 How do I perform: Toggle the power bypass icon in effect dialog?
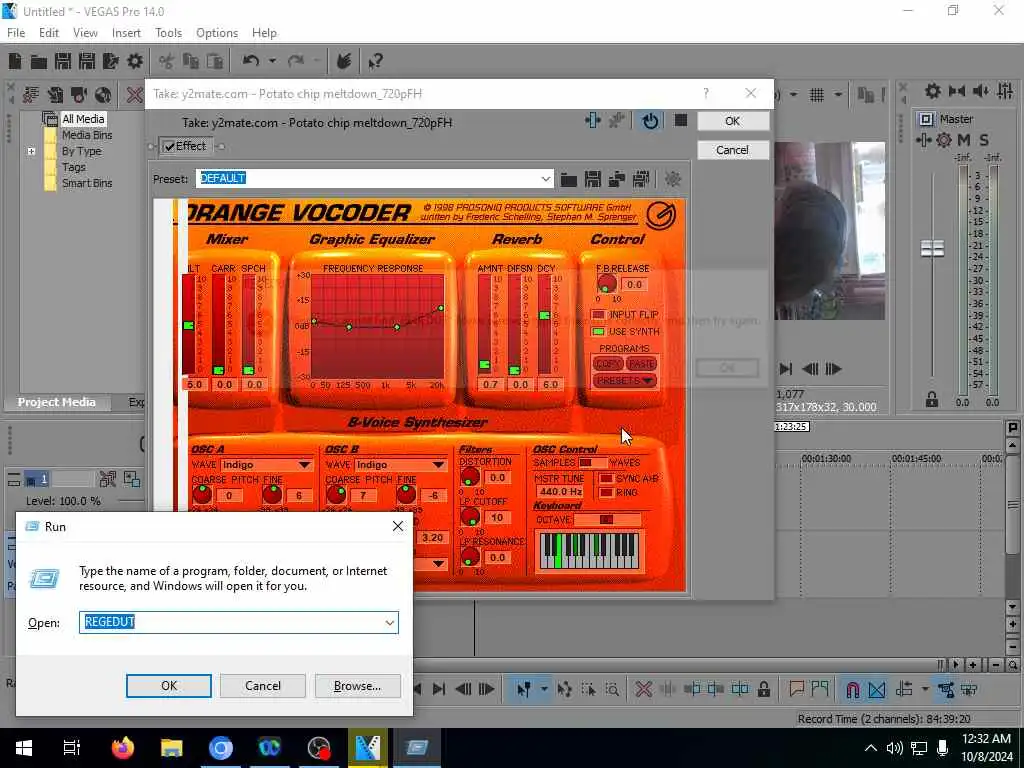pyautogui.click(x=650, y=121)
